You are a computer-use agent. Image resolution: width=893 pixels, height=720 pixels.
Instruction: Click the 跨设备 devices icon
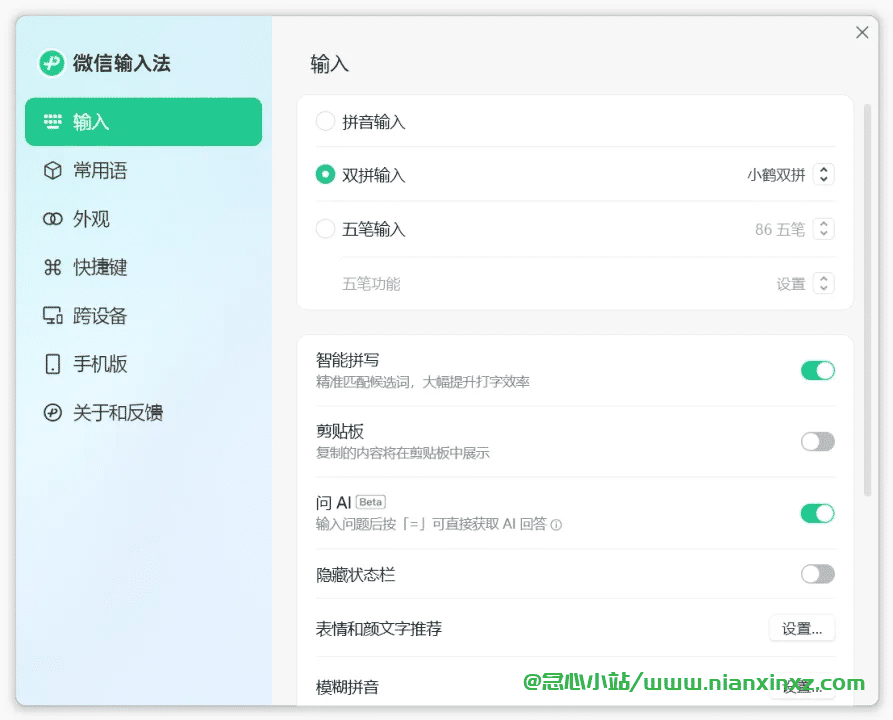[52, 316]
